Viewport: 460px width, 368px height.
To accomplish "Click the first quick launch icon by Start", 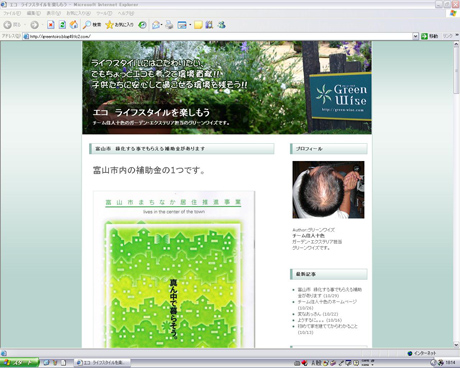I will coord(46,363).
